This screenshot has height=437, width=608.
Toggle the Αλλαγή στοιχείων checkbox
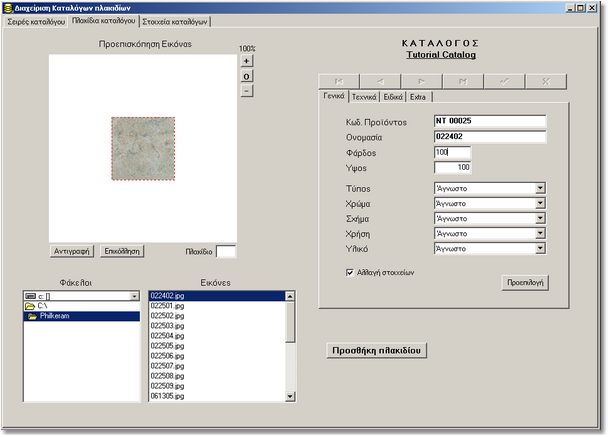350,273
